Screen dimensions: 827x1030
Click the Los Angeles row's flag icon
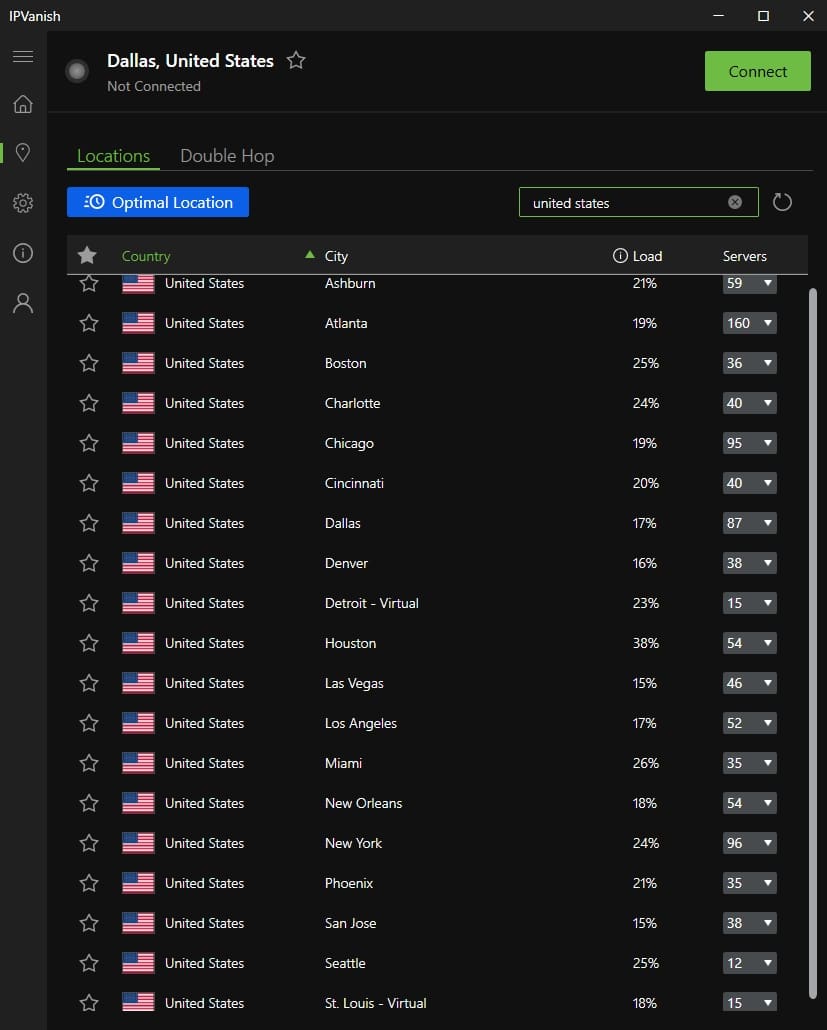(x=138, y=723)
